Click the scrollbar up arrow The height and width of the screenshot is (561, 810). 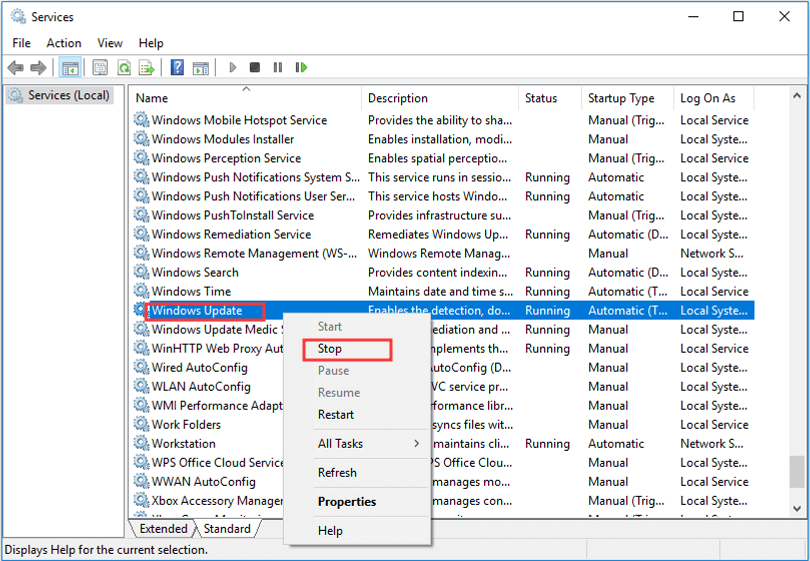797,96
